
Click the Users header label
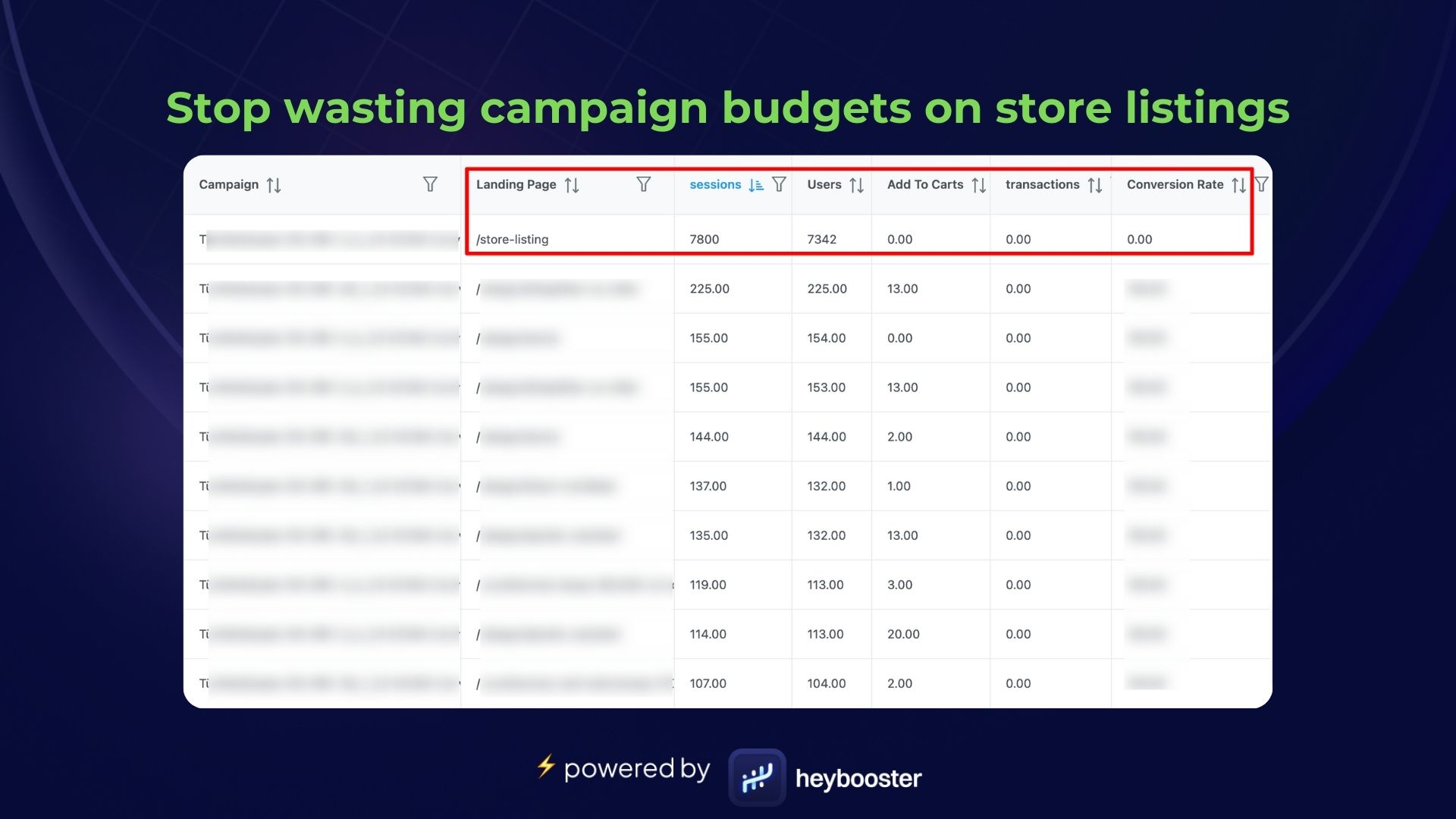click(x=824, y=184)
